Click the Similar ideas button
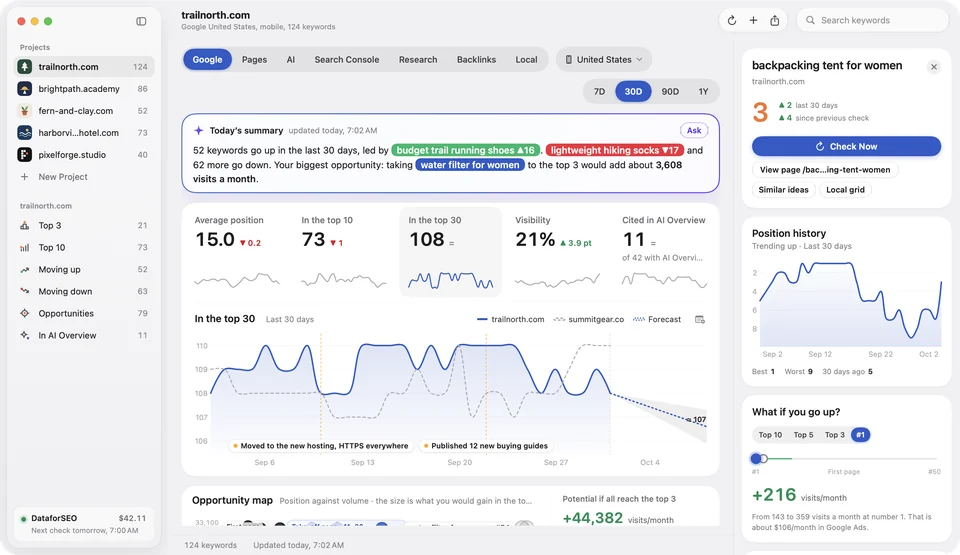The image size is (960, 555). tap(783, 190)
